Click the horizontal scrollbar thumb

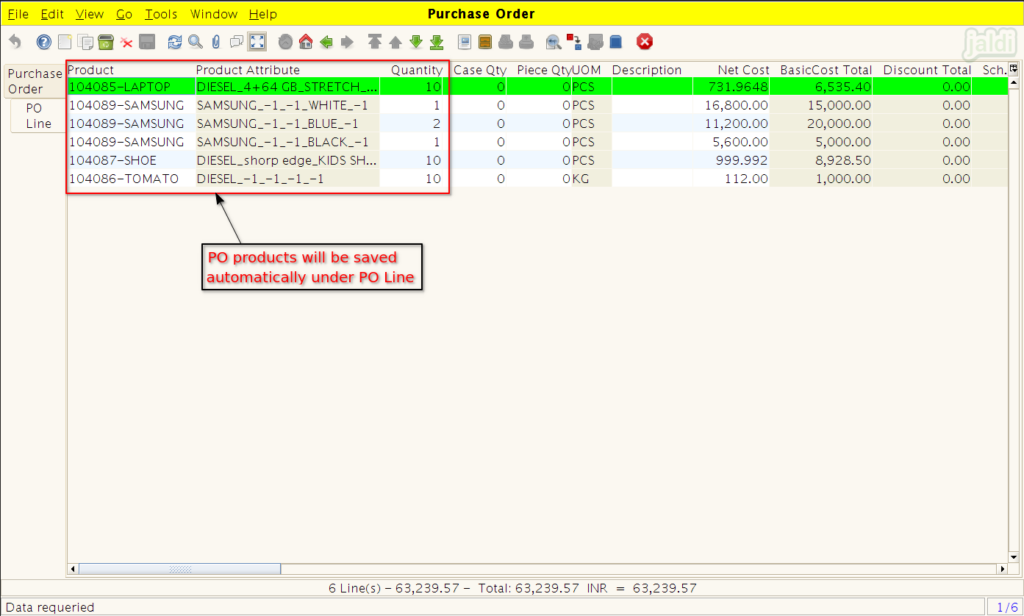[x=180, y=569]
